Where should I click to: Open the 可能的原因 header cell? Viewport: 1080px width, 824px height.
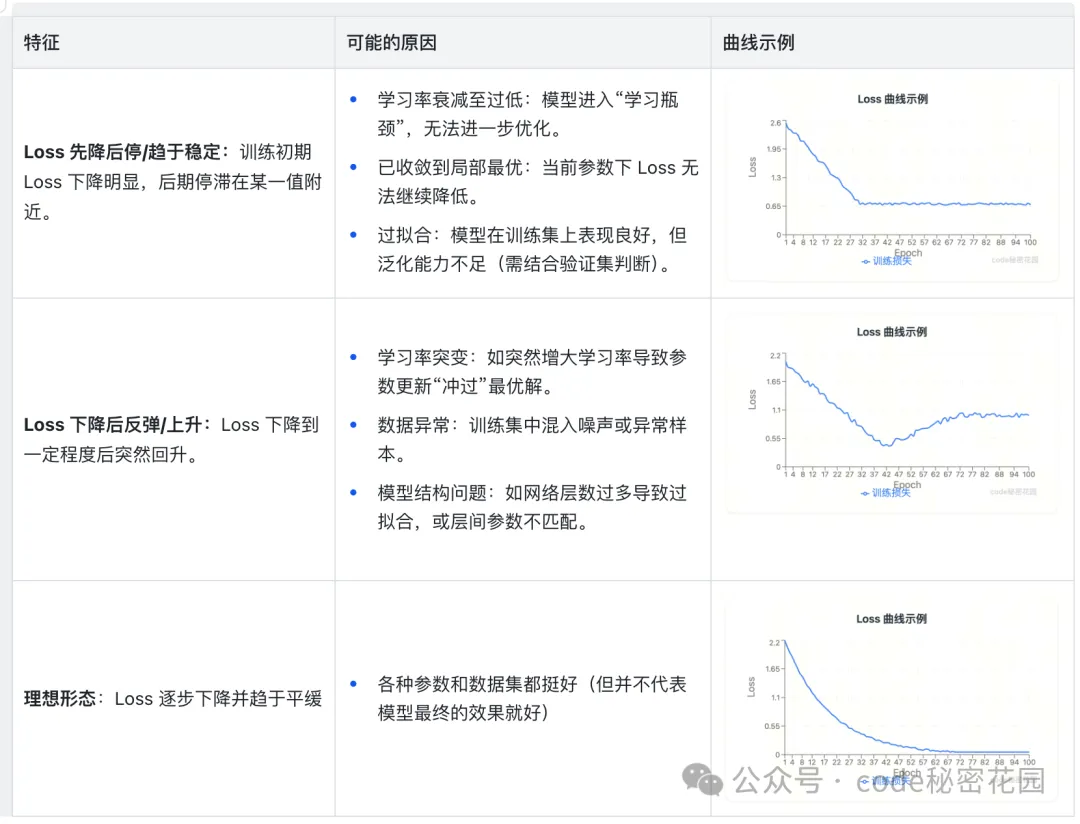(x=391, y=43)
